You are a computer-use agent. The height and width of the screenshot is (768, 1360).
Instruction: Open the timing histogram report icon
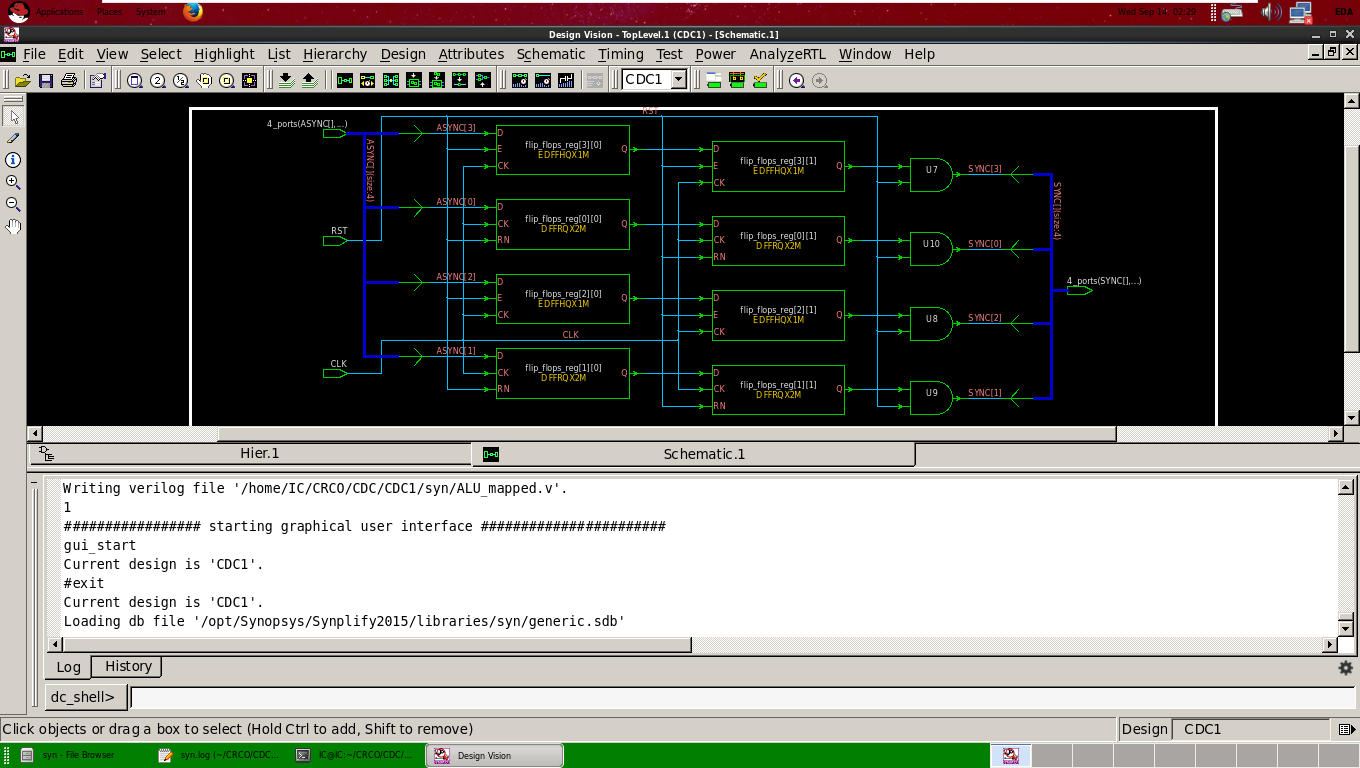tap(568, 79)
